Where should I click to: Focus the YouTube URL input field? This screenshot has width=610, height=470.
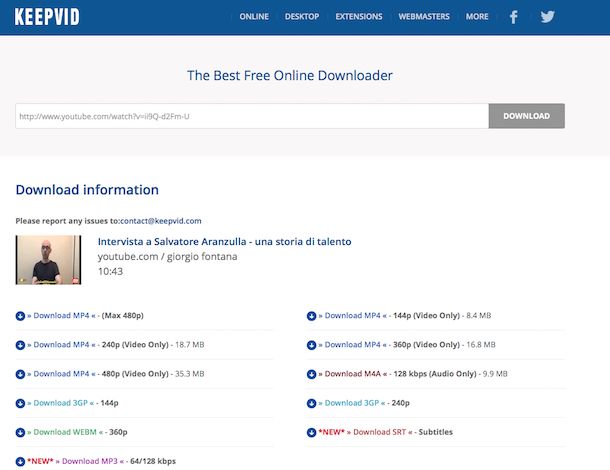click(251, 116)
